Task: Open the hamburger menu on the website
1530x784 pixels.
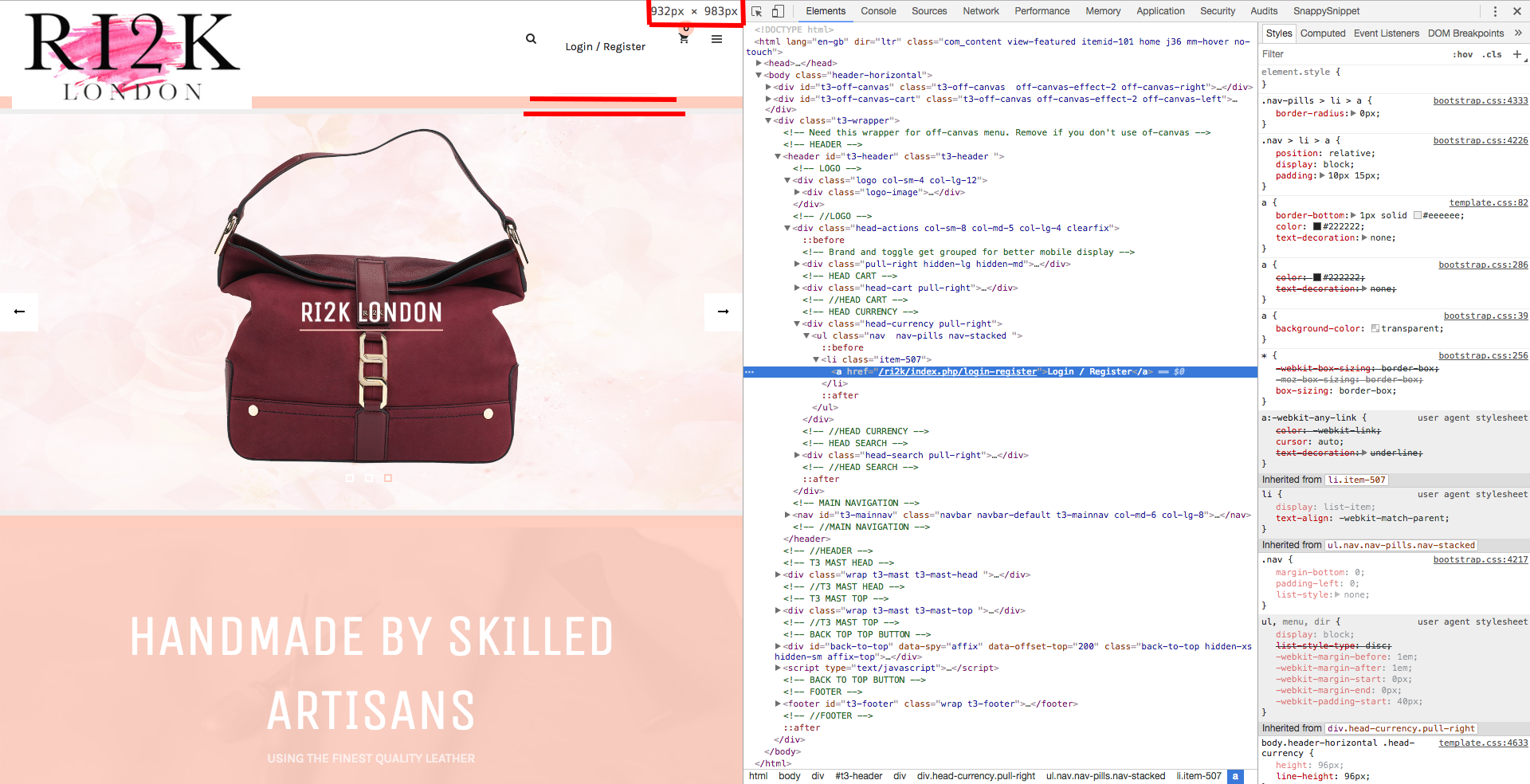Action: tap(716, 39)
